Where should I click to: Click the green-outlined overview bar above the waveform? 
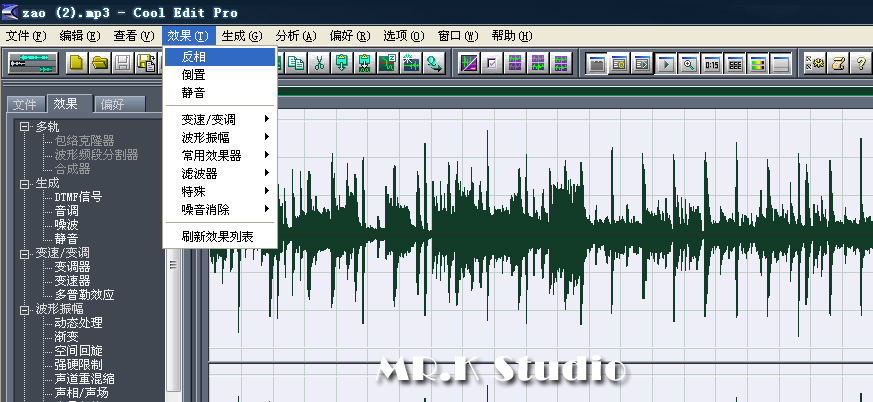[x=575, y=91]
